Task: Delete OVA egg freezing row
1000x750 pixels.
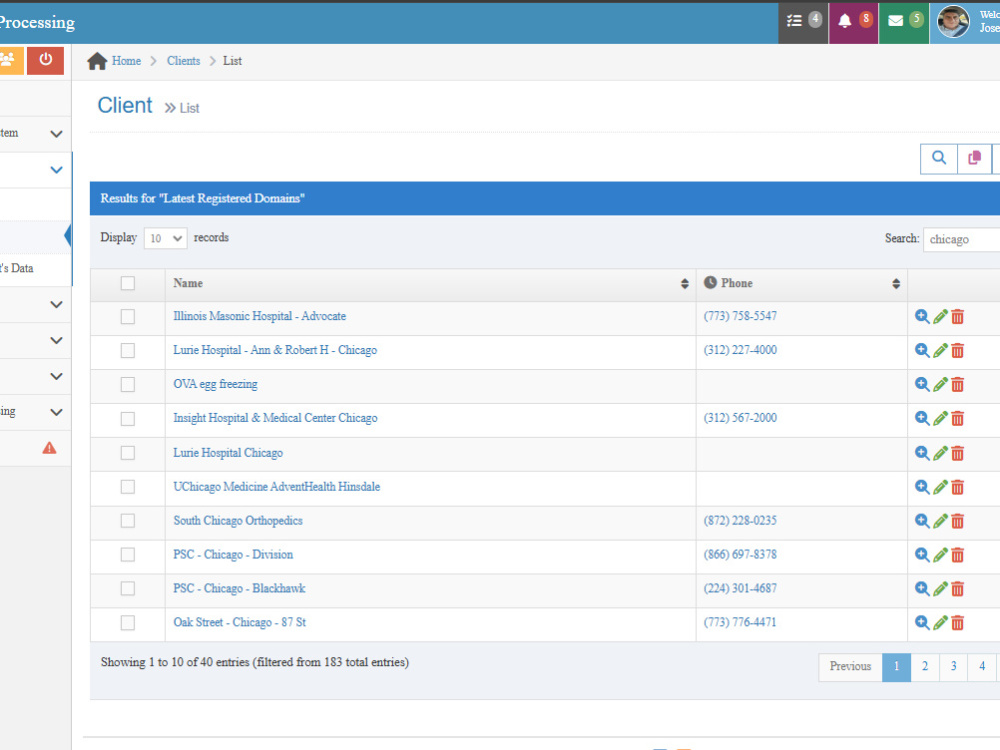Action: (957, 385)
